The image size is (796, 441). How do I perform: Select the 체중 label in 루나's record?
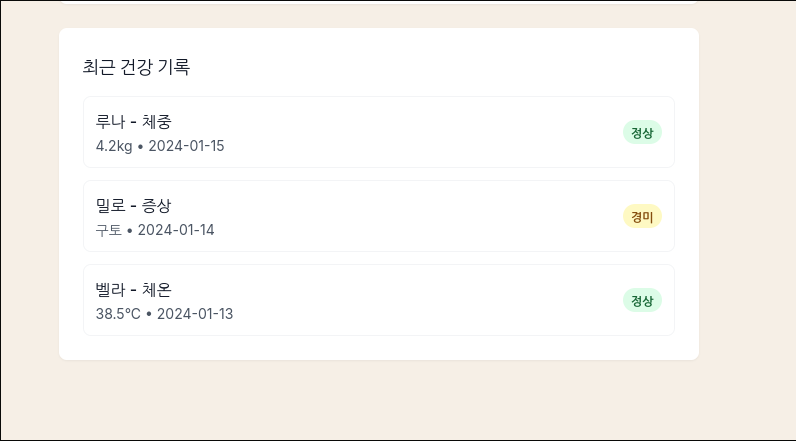pyautogui.click(x=157, y=122)
